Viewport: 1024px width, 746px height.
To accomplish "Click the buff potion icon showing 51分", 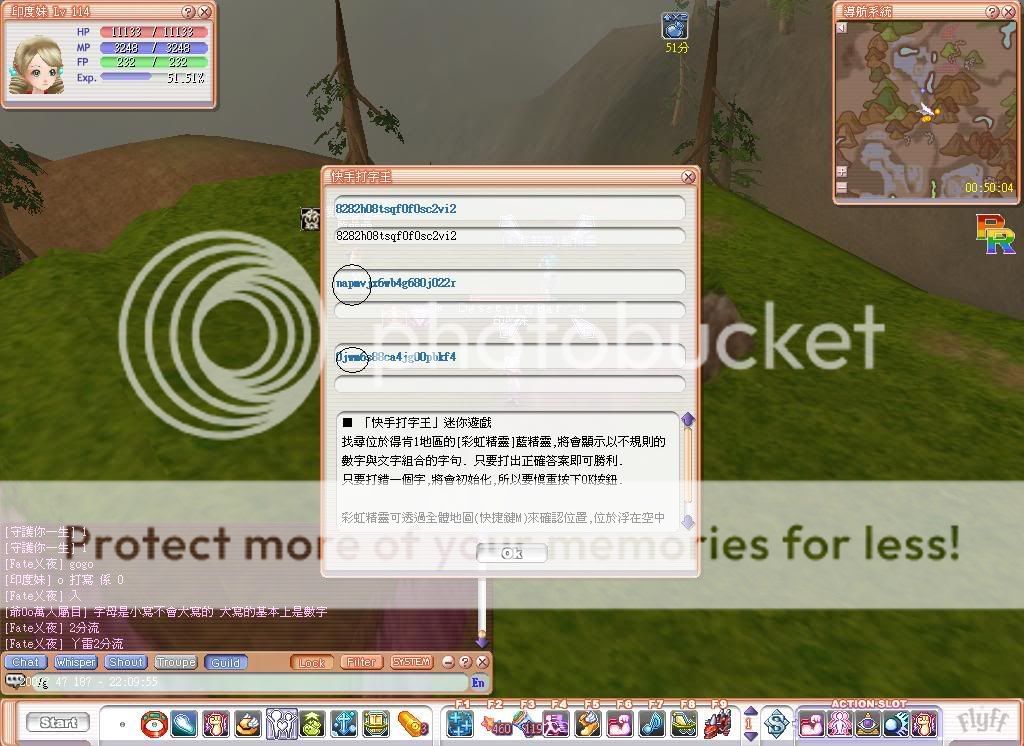I will click(677, 26).
